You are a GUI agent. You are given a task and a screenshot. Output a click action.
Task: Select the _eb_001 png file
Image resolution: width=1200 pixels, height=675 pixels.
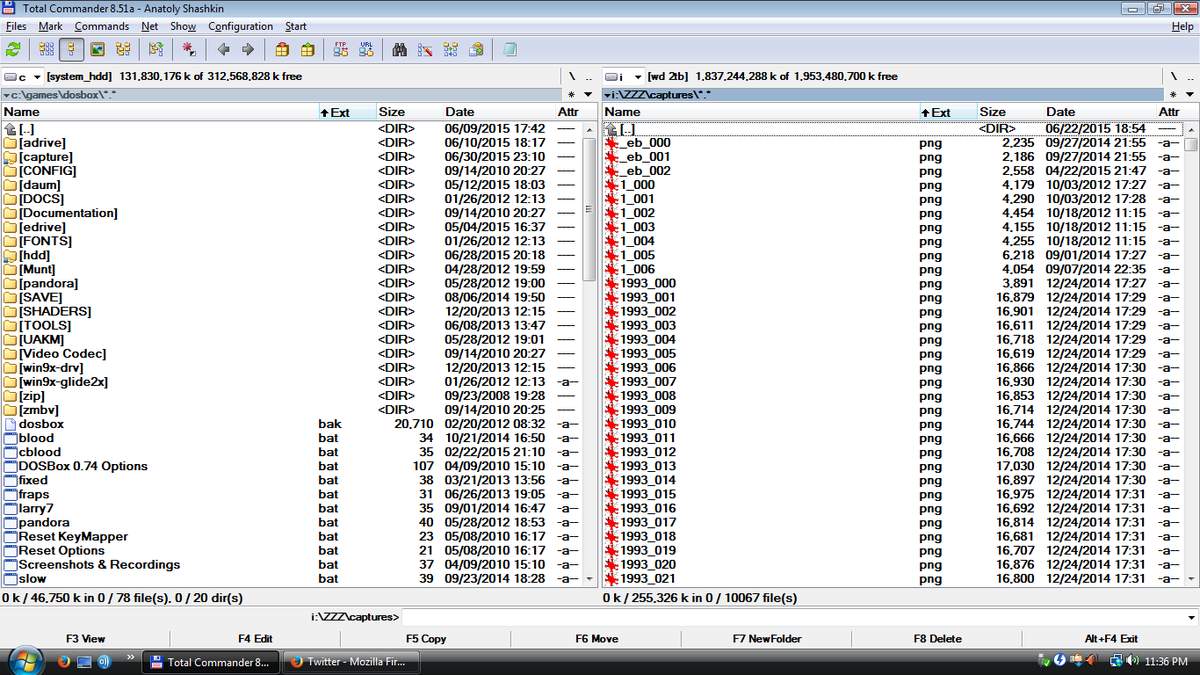[891, 157]
